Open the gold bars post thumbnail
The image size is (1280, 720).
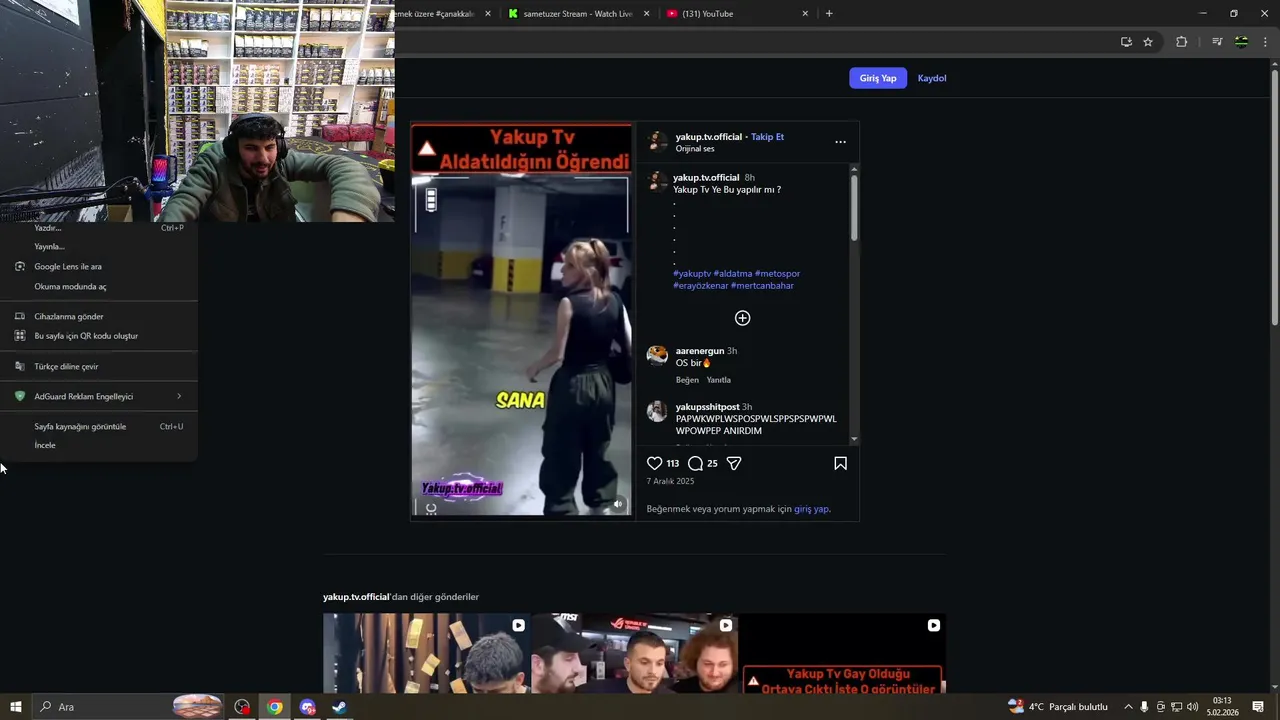coord(426,654)
